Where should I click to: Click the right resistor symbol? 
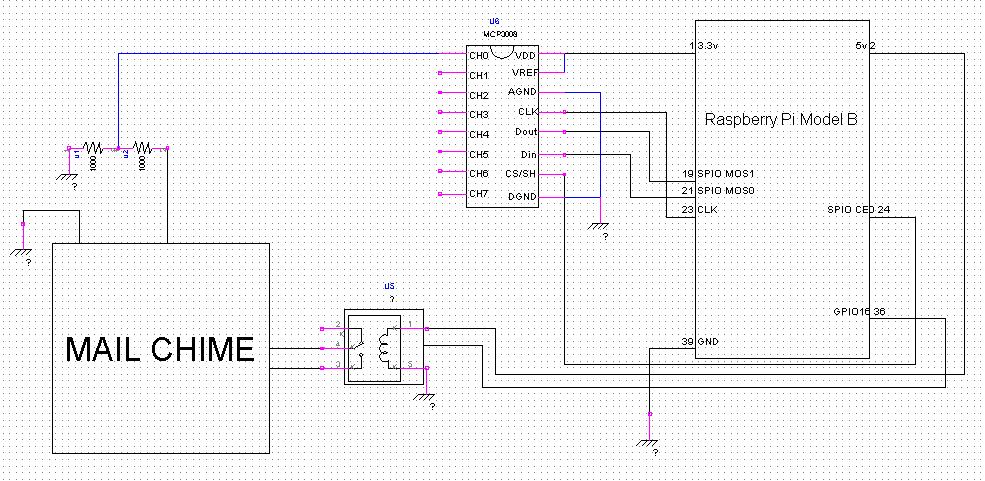click(142, 148)
